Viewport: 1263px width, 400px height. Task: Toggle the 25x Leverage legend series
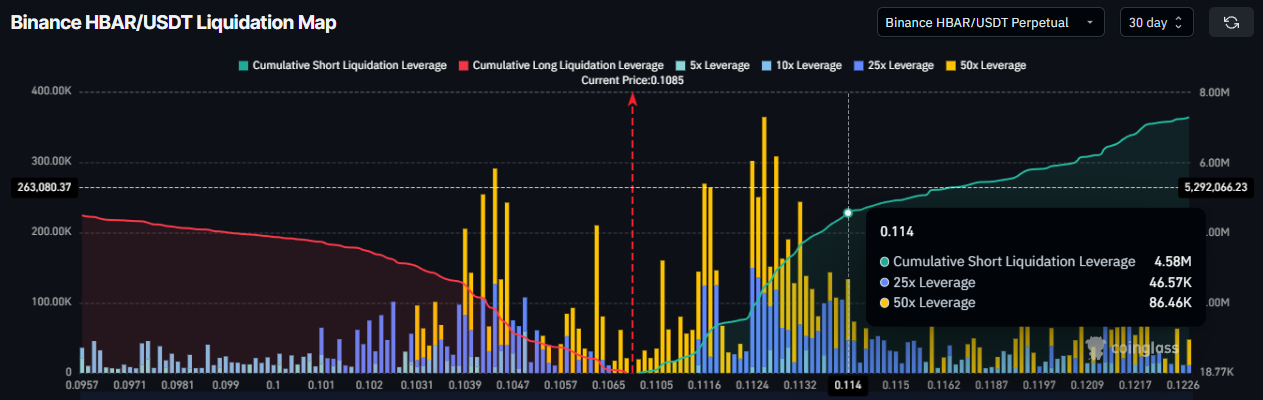[896, 65]
